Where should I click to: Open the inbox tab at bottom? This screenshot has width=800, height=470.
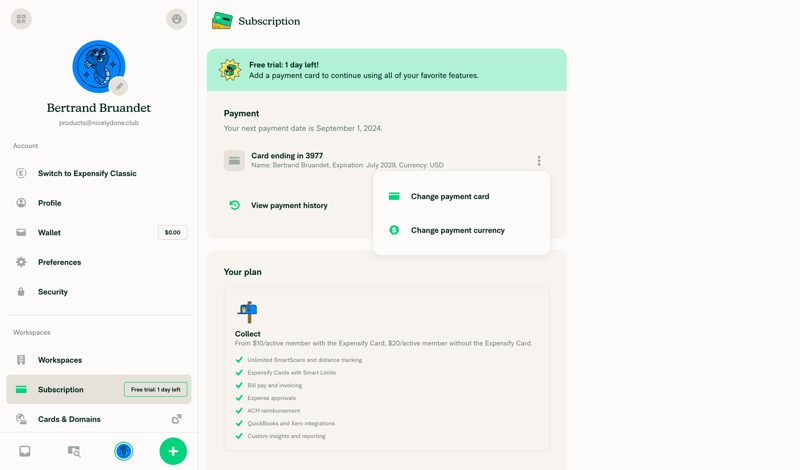[x=24, y=451]
